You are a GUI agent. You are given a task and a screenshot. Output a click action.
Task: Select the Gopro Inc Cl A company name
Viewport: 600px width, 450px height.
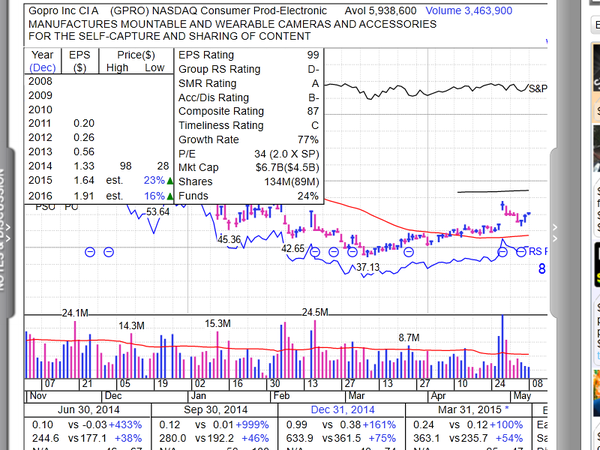[63, 11]
